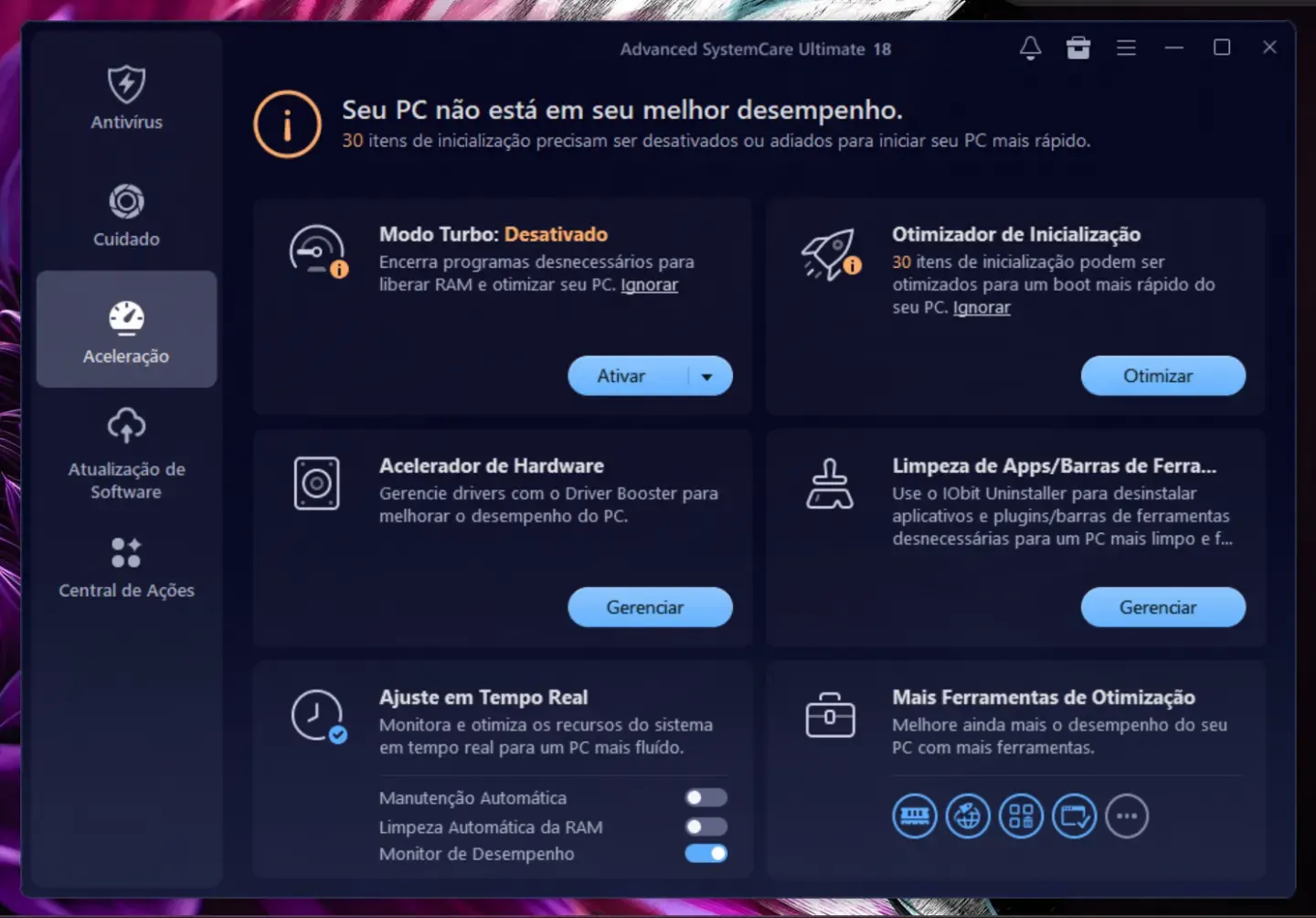The height and width of the screenshot is (918, 1316).
Task: Click the cleaning brush icon for Limpeza de Apps
Action: pyautogui.click(x=830, y=484)
